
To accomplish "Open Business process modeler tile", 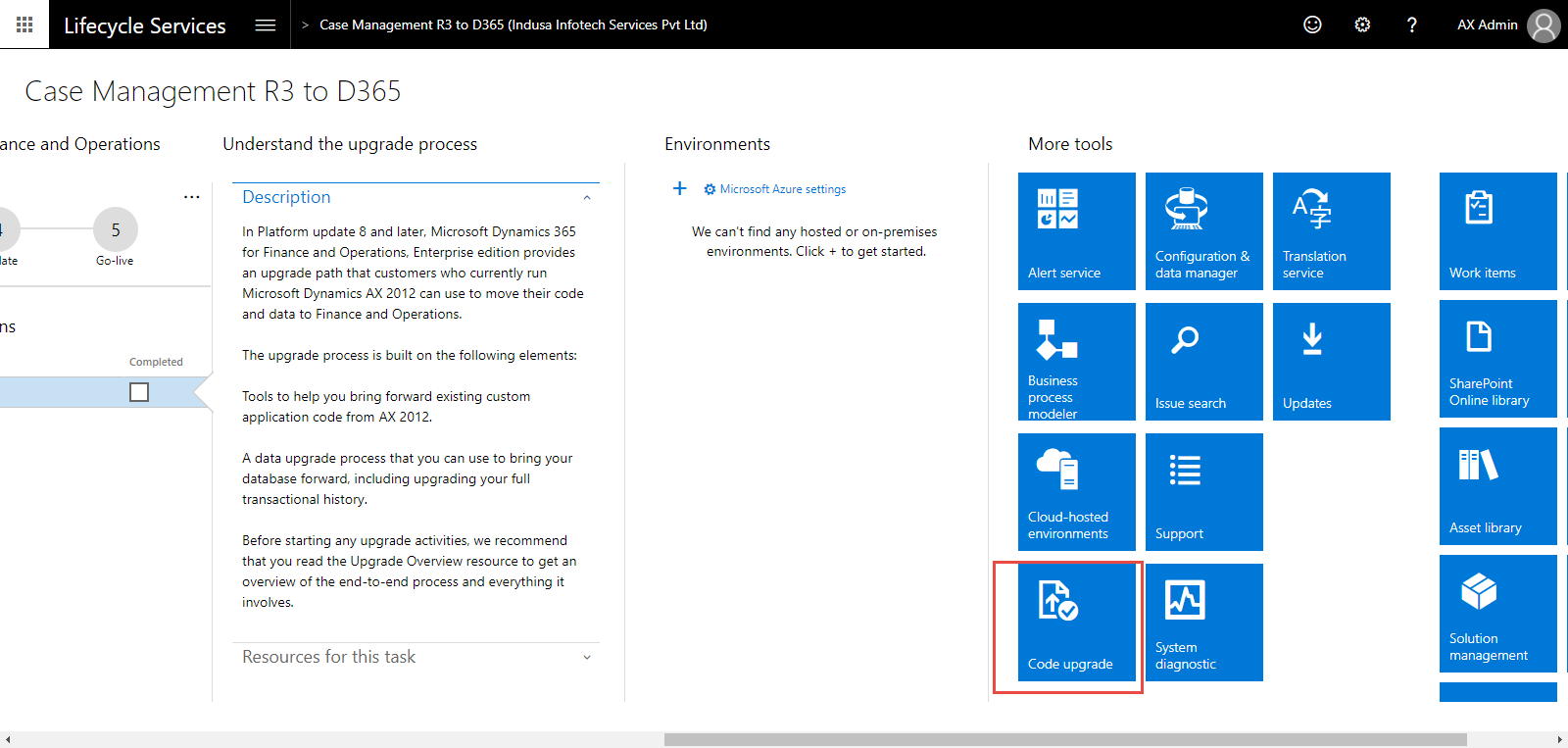I will pyautogui.click(x=1077, y=362).
